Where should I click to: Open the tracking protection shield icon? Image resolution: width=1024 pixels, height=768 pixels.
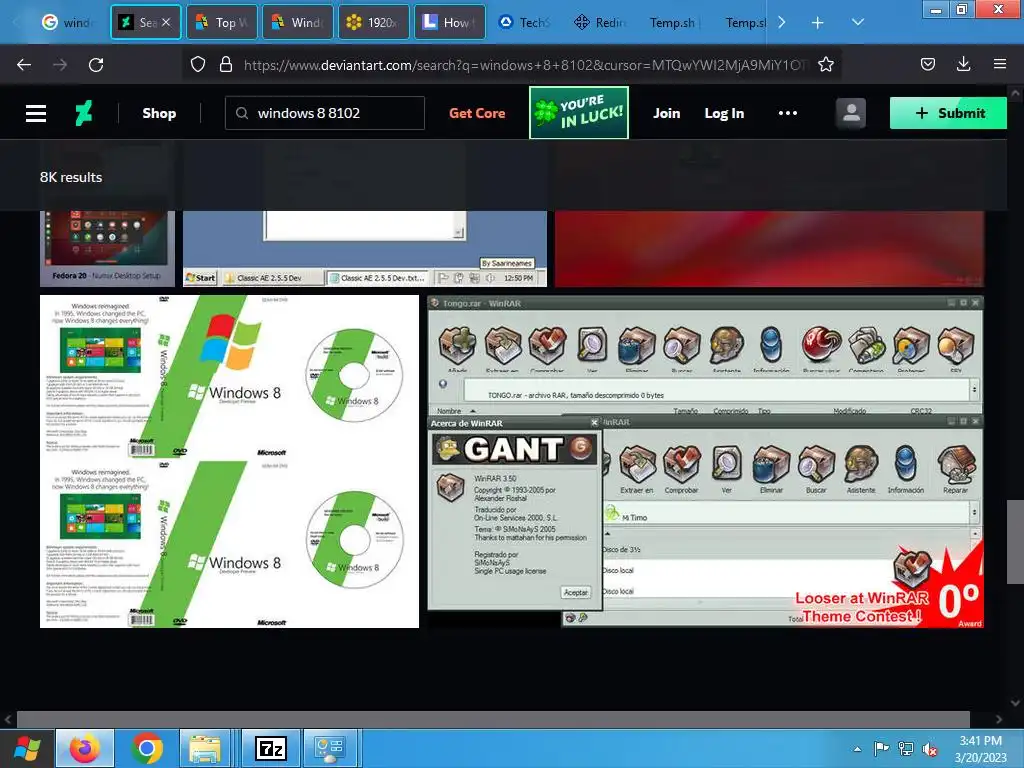pyautogui.click(x=198, y=64)
